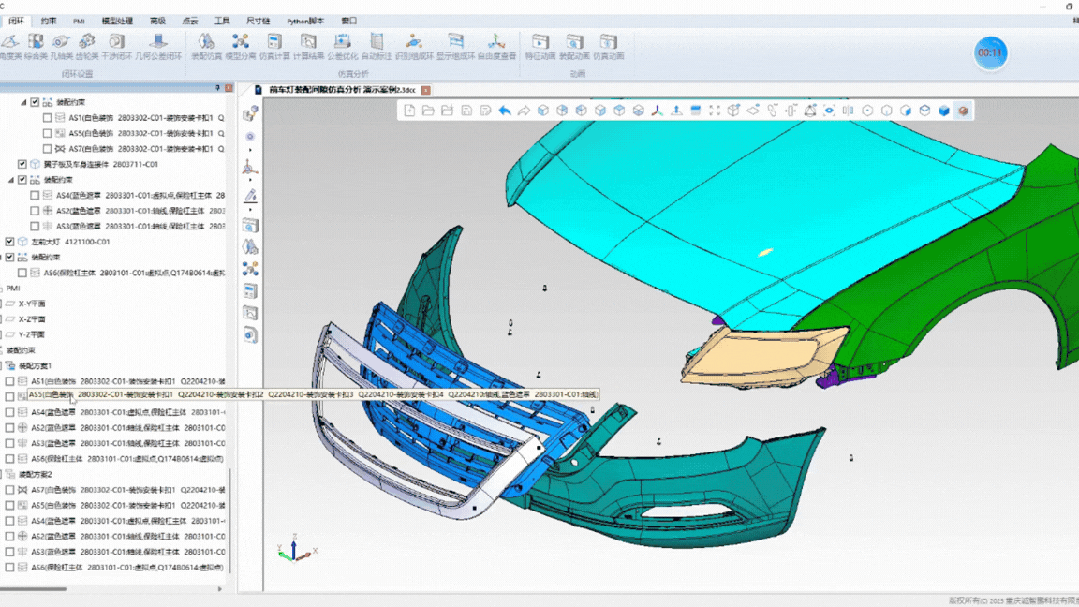
Task: Launch the 几何公差闭环 tool
Action: (x=158, y=46)
